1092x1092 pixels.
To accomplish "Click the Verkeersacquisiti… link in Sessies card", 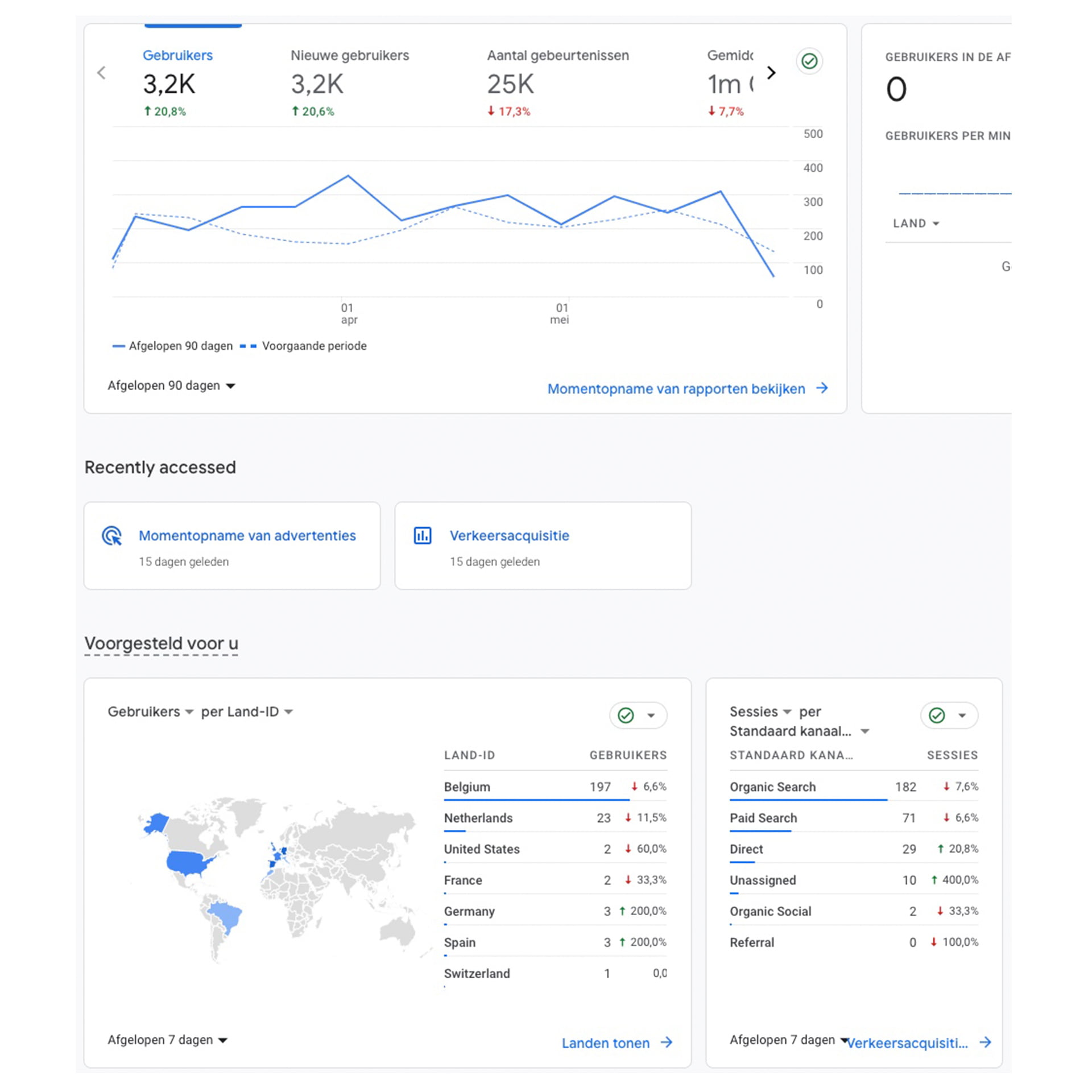I will coord(908,1043).
